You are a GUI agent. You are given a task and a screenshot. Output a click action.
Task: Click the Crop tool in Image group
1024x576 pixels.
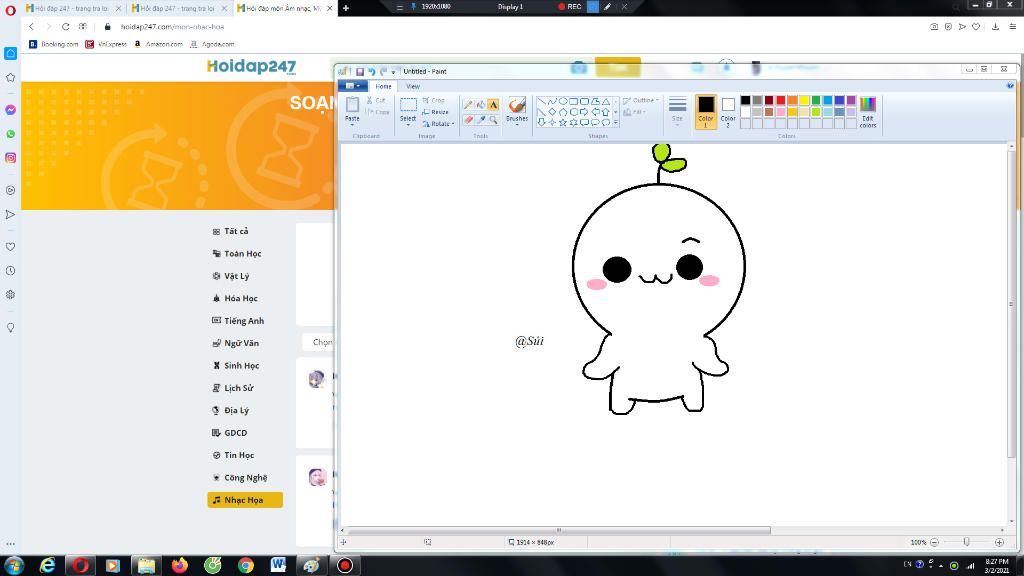click(434, 101)
